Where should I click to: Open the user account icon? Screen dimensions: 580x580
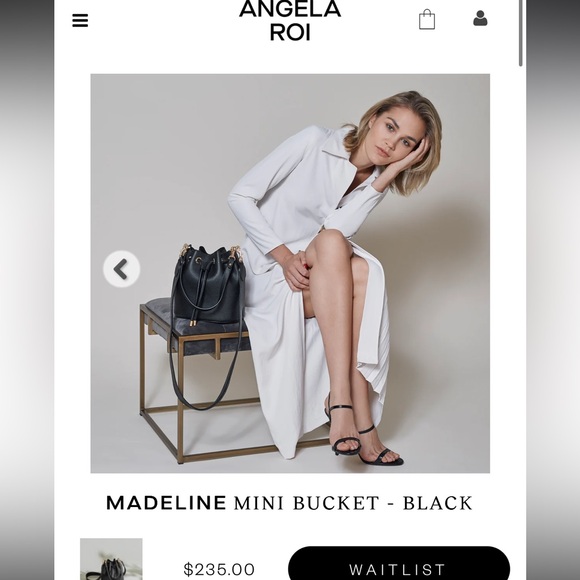click(480, 18)
